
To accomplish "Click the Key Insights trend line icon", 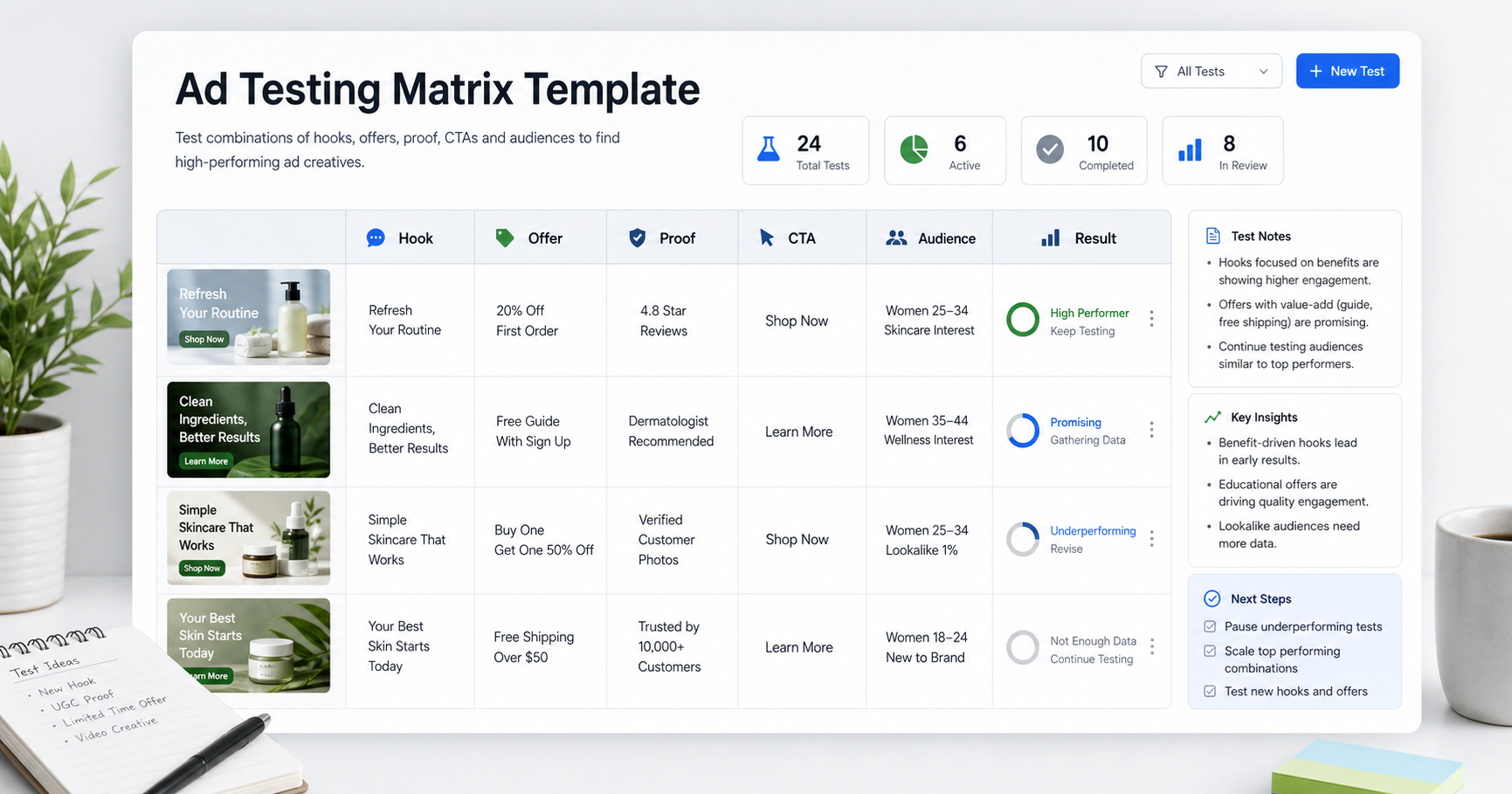I will (x=1212, y=418).
